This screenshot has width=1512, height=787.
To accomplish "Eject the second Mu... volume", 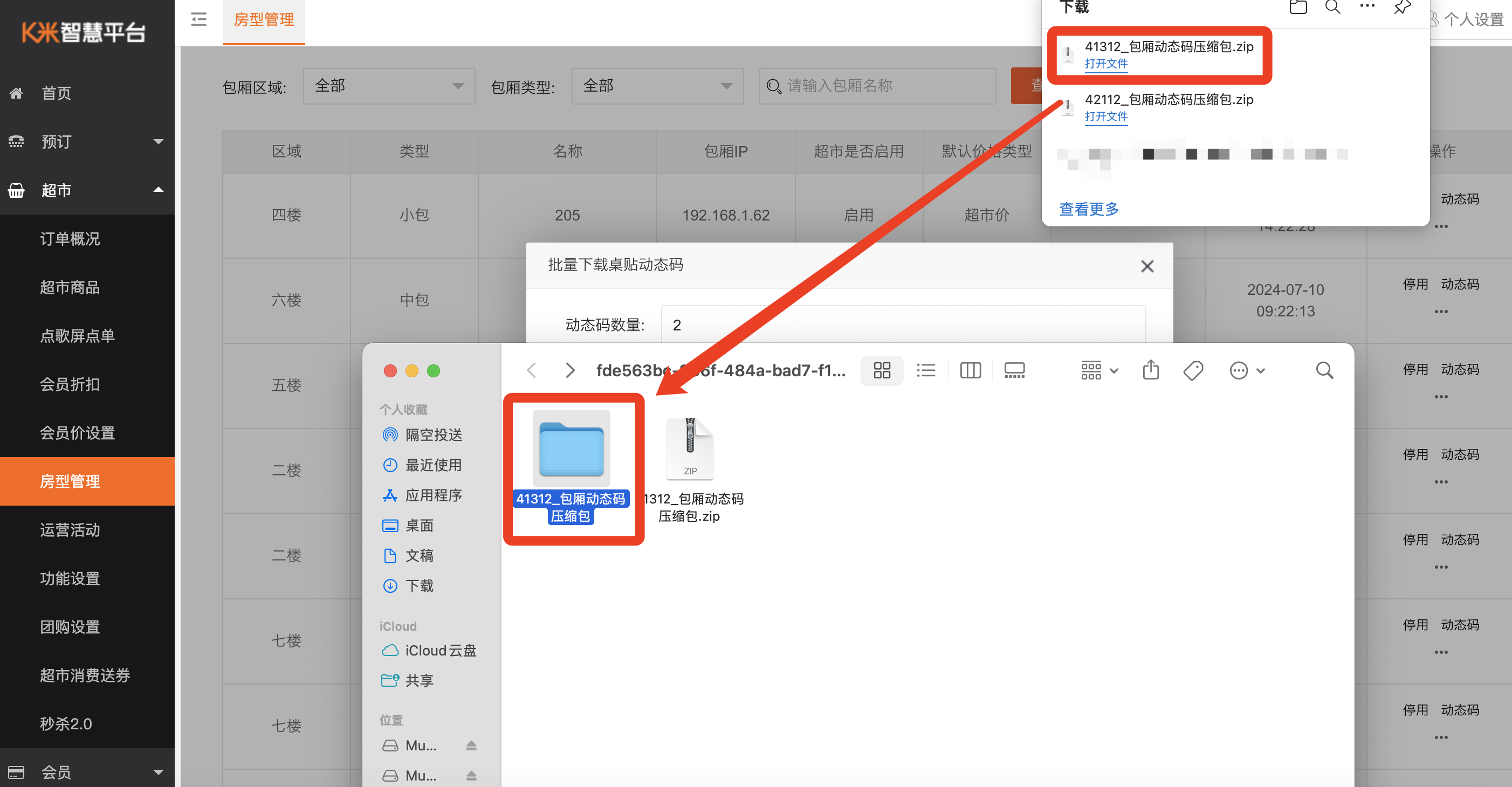I will coord(471,775).
